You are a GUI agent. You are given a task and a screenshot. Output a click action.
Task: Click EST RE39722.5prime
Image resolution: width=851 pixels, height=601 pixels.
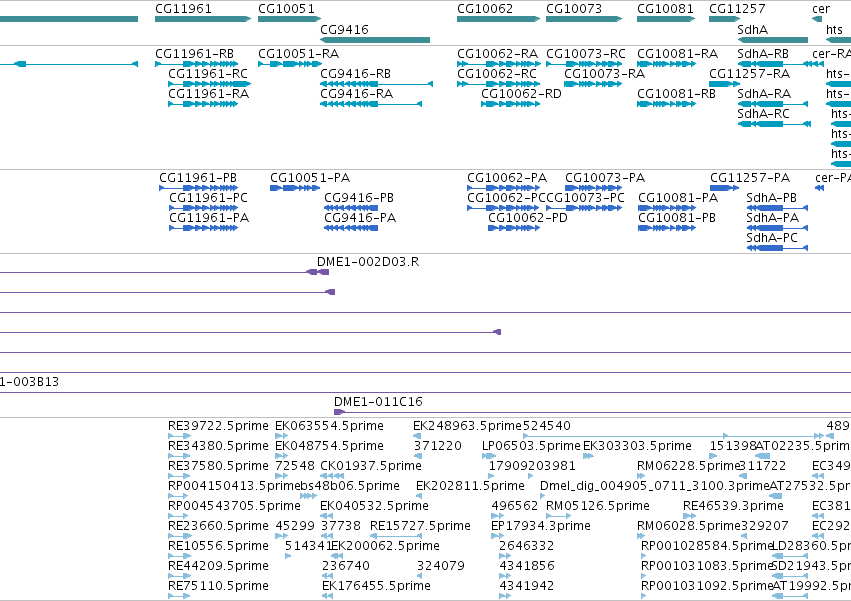180,436
